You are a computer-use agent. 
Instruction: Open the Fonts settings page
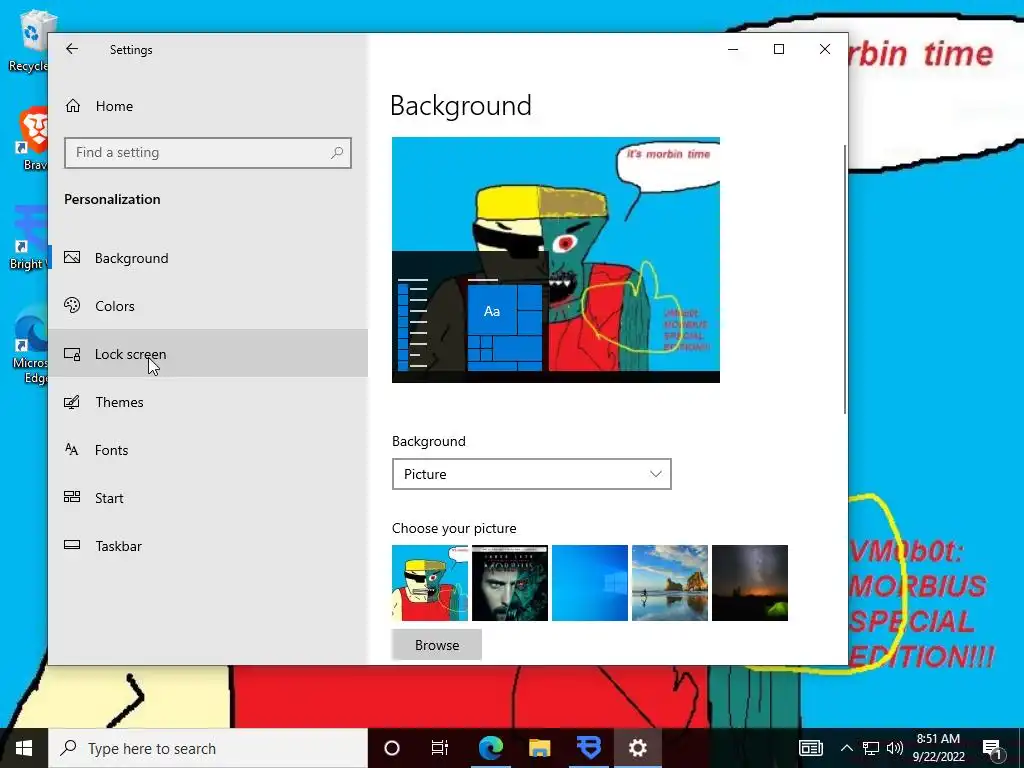click(x=208, y=450)
